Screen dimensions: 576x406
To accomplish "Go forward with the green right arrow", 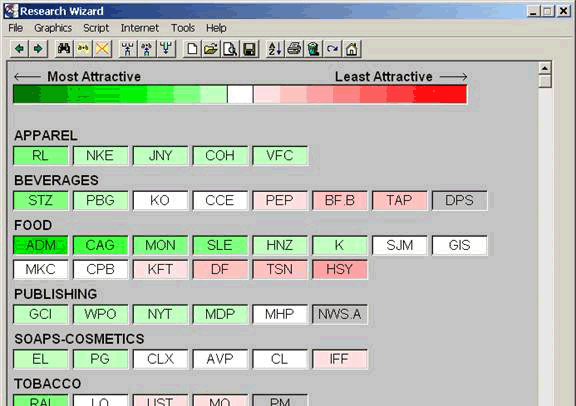I will [x=38, y=49].
